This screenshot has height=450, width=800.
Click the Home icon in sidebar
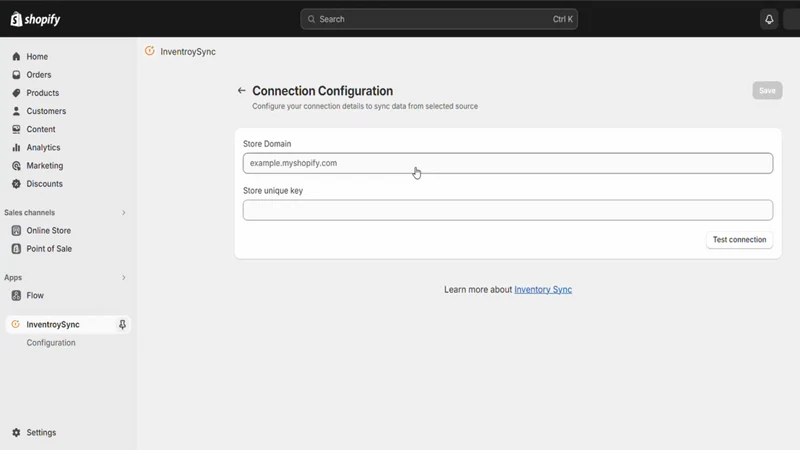point(16,57)
